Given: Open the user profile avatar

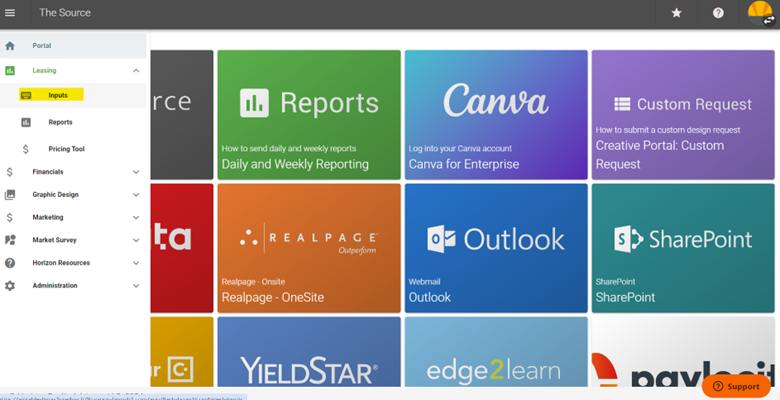Looking at the screenshot, I should 761,13.
